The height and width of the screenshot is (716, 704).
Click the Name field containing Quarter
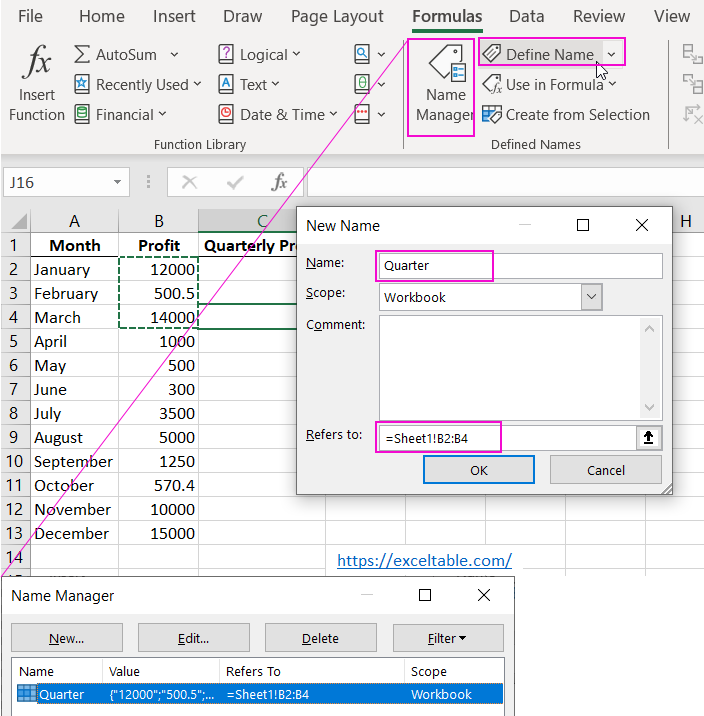(x=520, y=266)
